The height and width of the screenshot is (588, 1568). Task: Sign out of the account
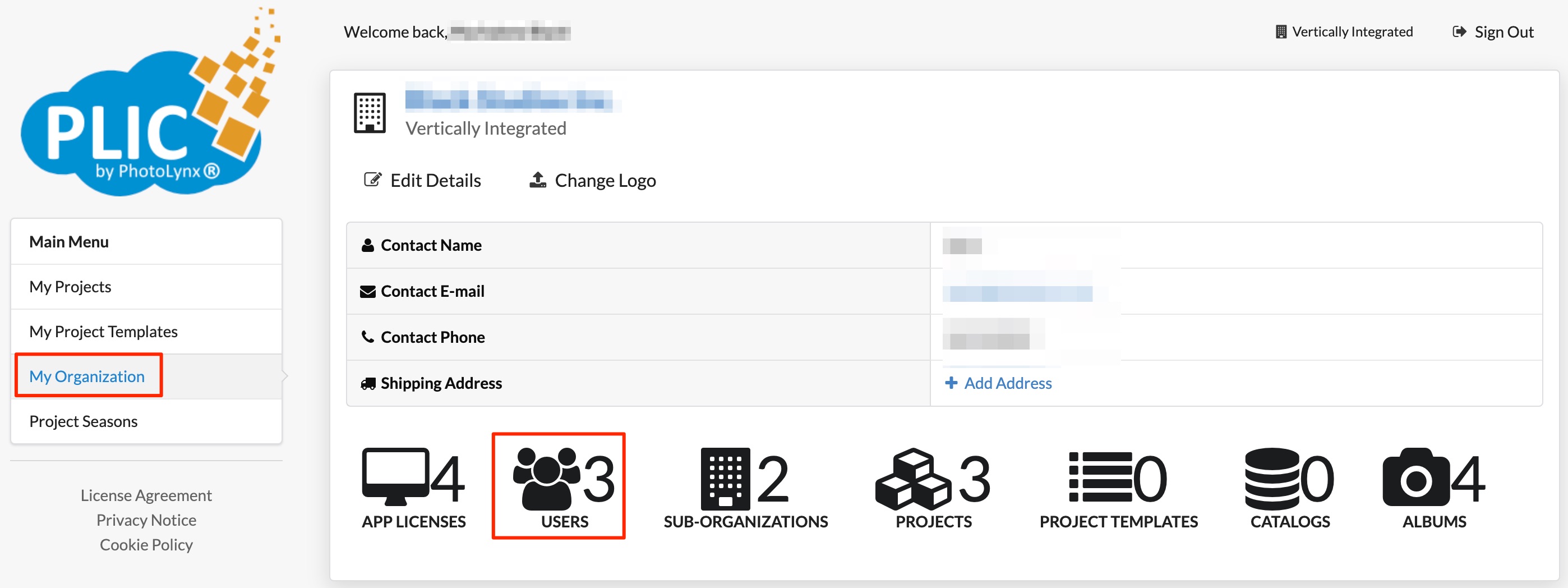coord(1493,31)
